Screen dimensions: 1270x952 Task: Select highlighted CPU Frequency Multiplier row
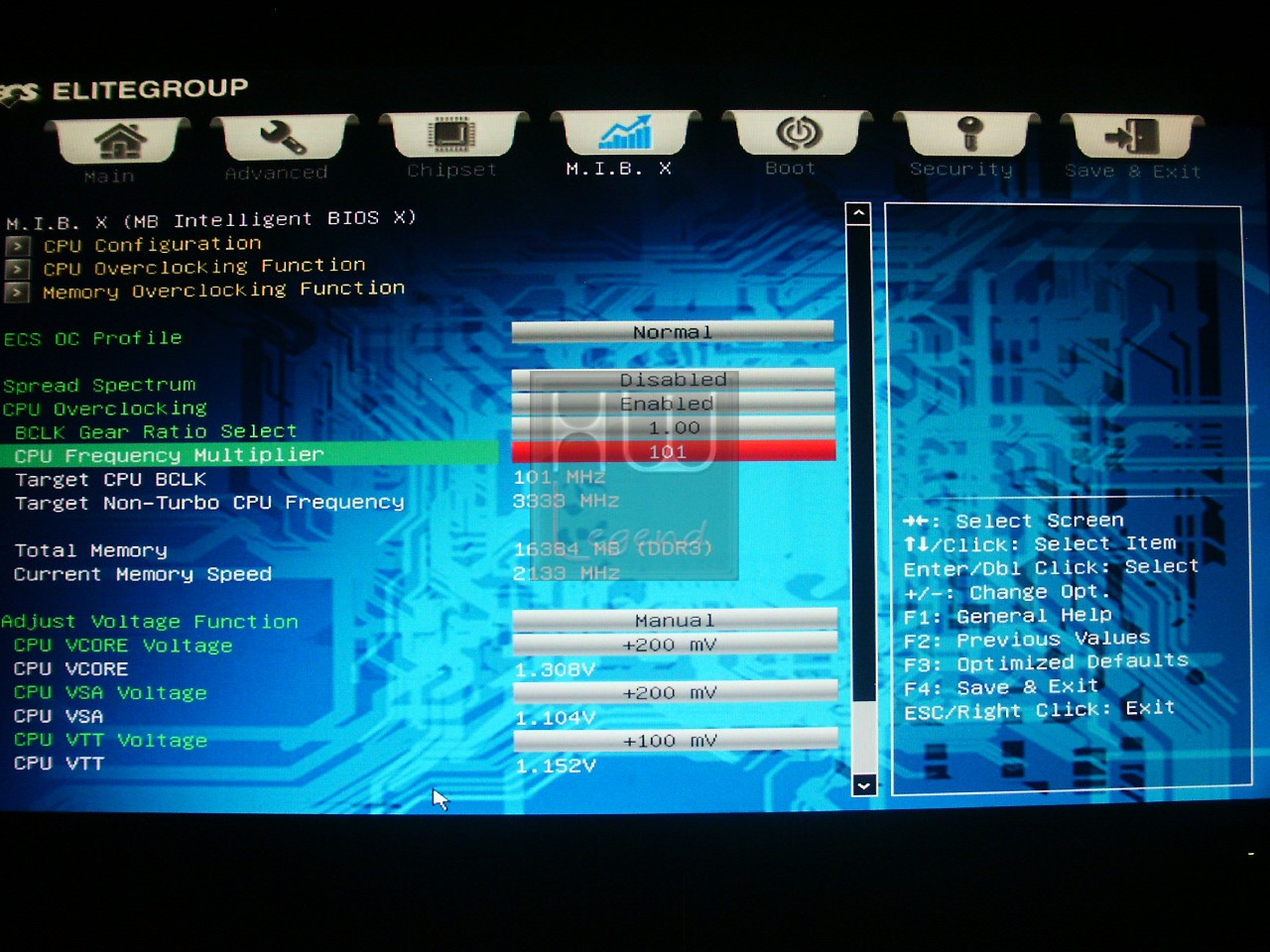tap(249, 454)
